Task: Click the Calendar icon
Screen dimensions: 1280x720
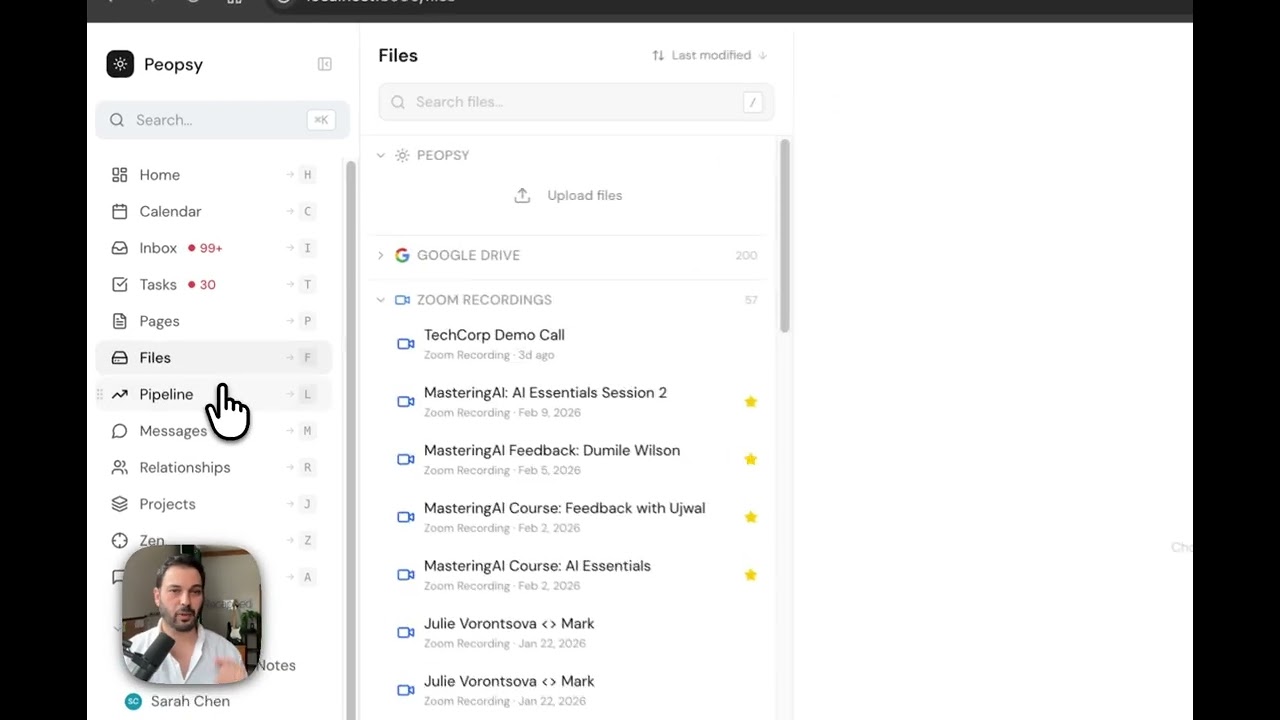Action: [x=120, y=211]
